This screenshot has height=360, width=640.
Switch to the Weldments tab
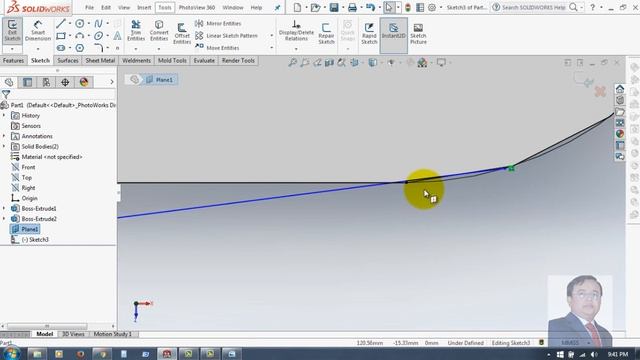tap(136, 61)
